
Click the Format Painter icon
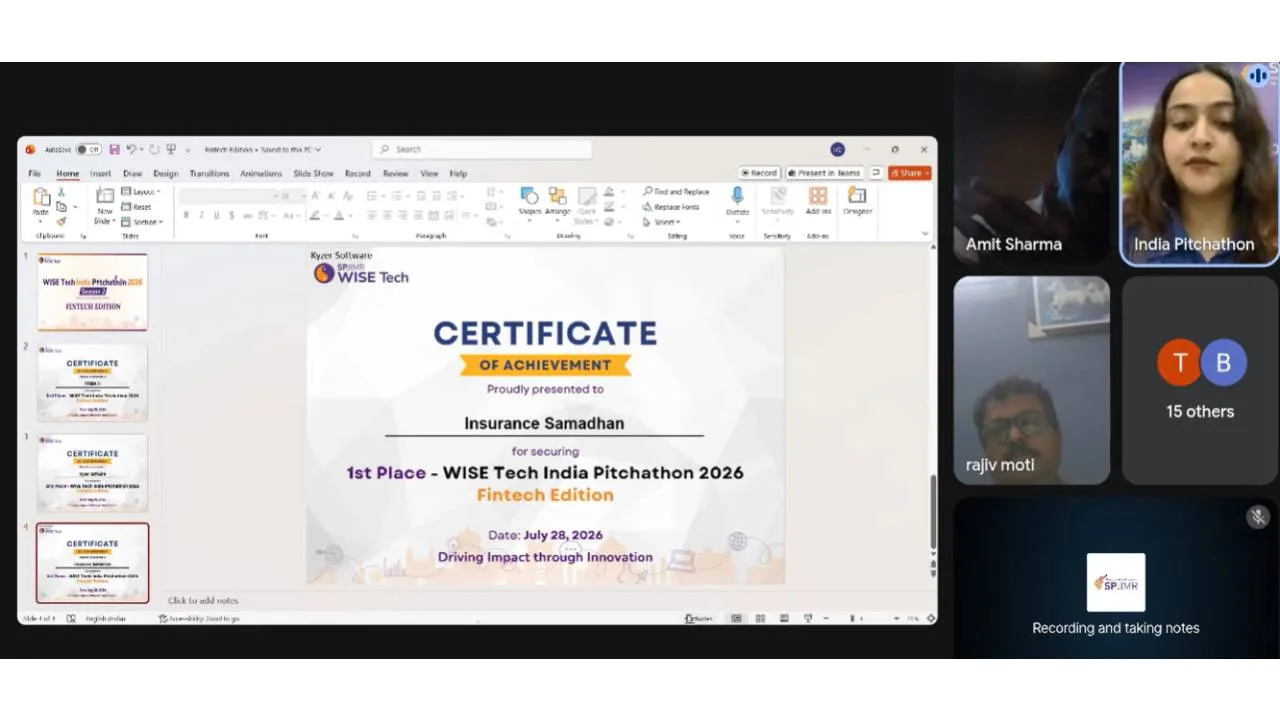61,221
